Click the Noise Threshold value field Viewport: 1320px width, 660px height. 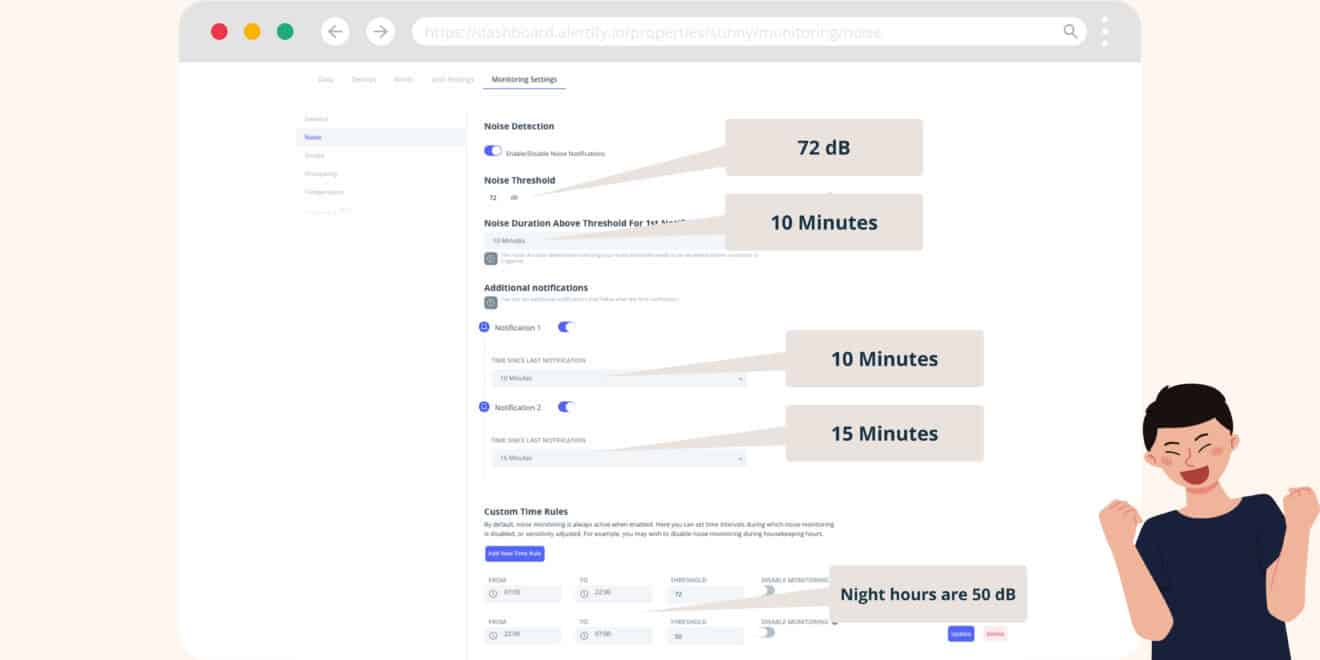click(x=494, y=198)
